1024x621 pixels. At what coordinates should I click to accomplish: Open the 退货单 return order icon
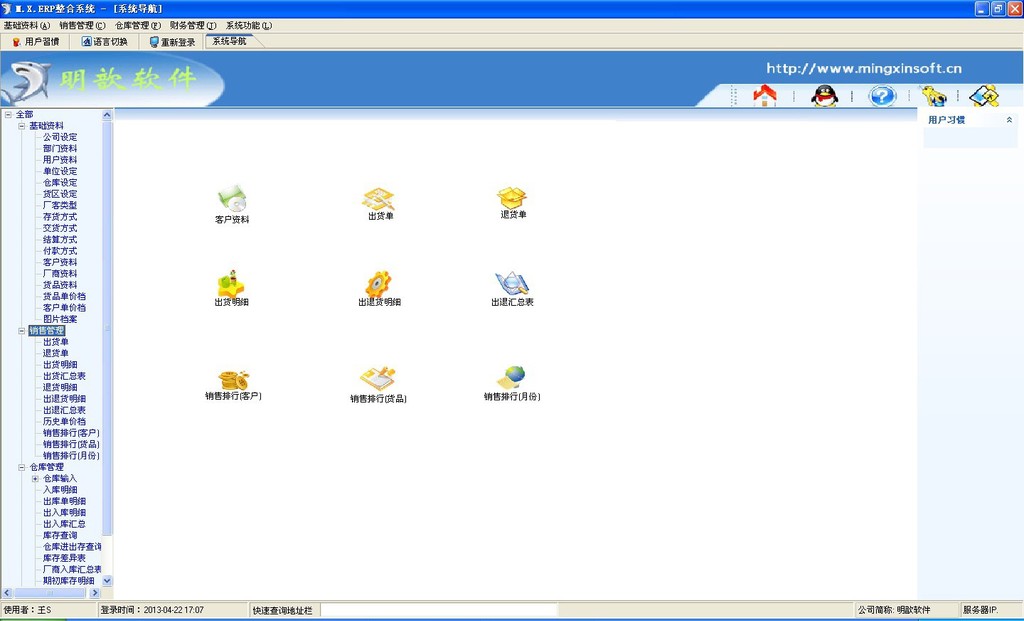(x=513, y=197)
